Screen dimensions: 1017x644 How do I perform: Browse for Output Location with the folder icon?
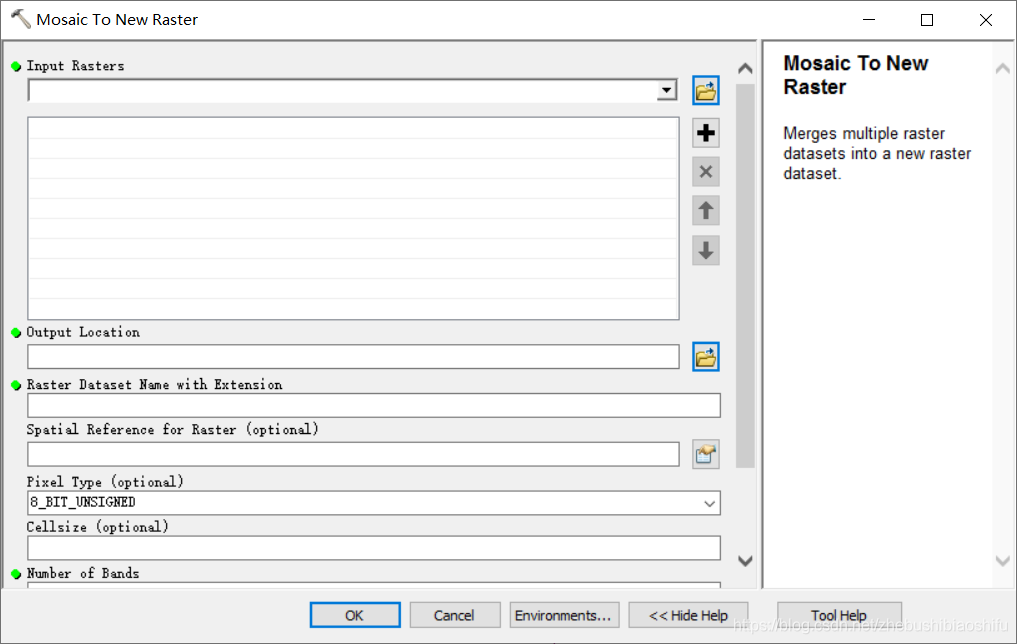tap(706, 357)
